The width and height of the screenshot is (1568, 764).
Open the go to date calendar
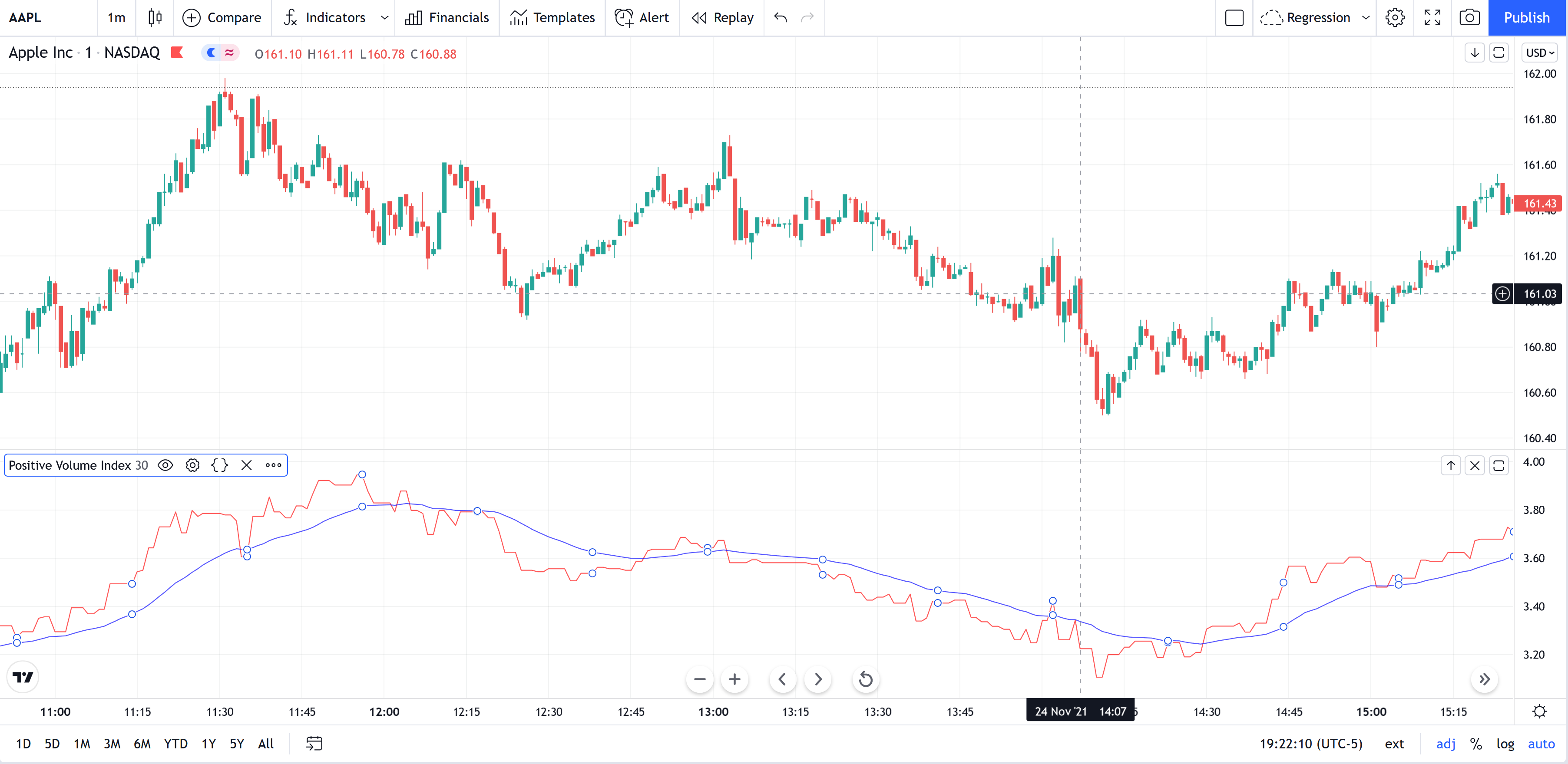[314, 743]
